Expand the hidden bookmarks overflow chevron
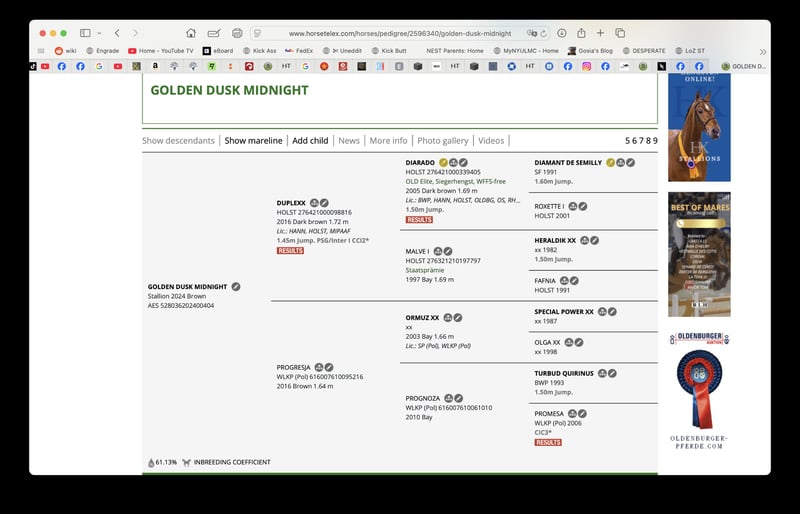 point(763,50)
